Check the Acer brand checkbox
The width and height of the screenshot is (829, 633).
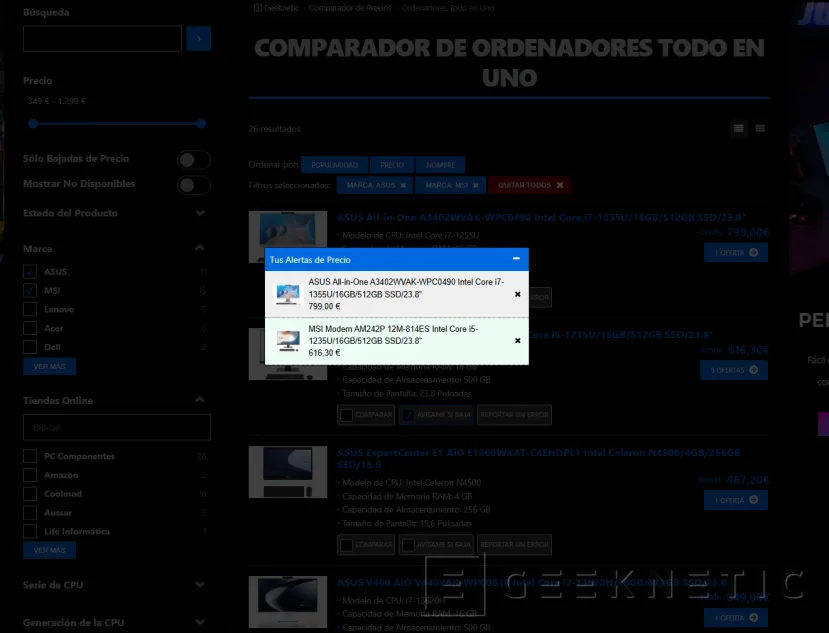pyautogui.click(x=30, y=328)
